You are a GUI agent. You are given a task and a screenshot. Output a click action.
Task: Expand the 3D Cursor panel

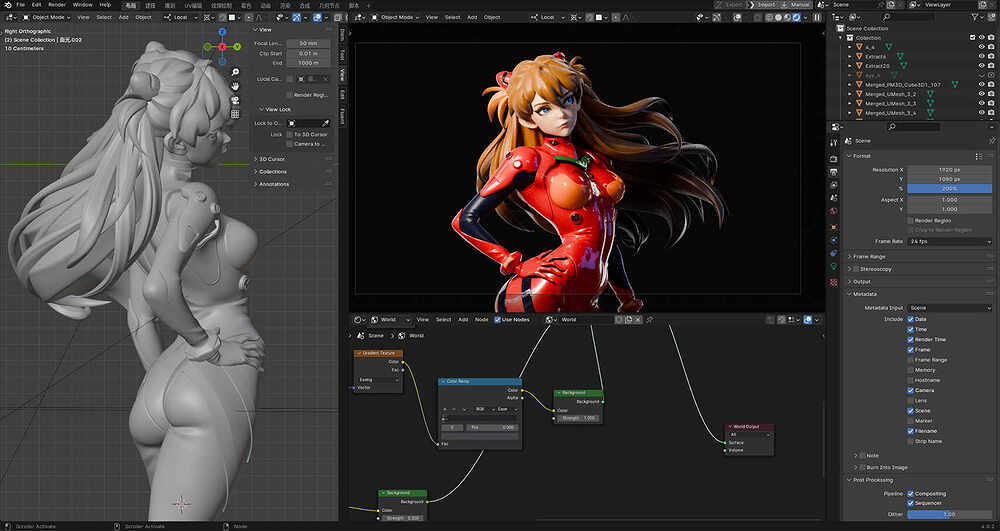click(272, 159)
